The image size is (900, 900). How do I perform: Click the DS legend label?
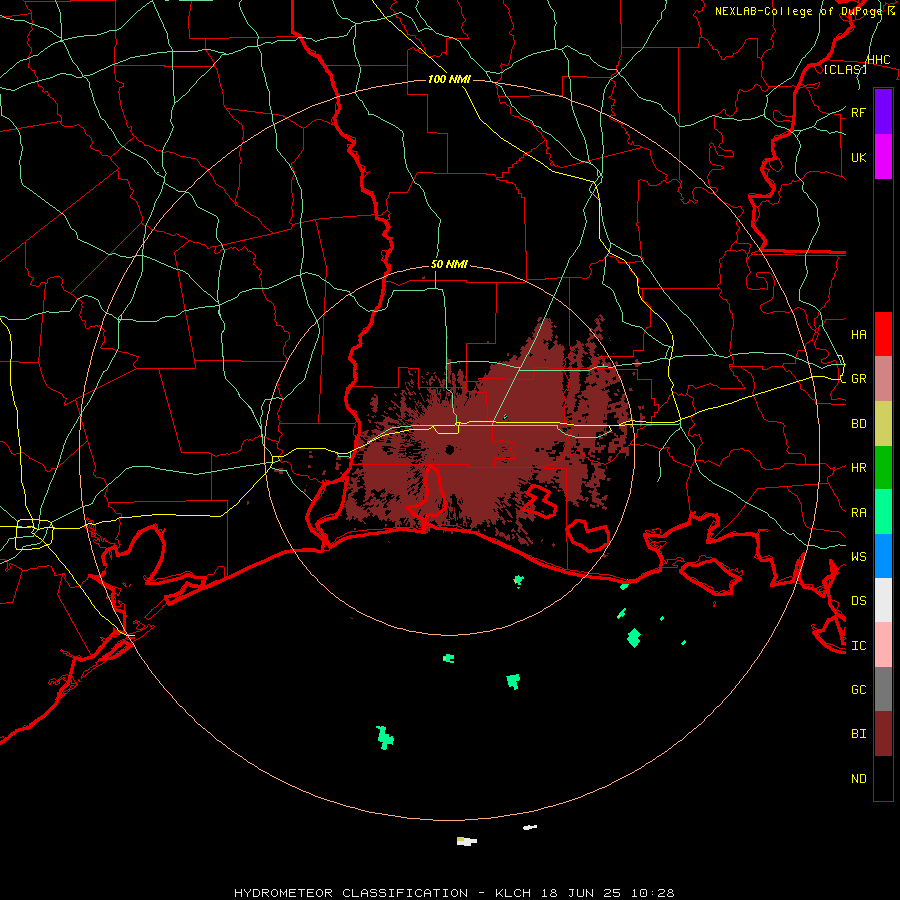(x=858, y=600)
